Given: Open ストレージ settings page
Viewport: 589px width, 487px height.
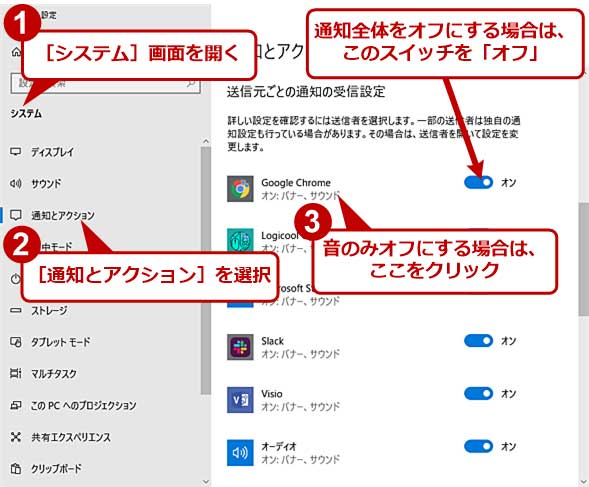Looking at the screenshot, I should pyautogui.click(x=49, y=310).
